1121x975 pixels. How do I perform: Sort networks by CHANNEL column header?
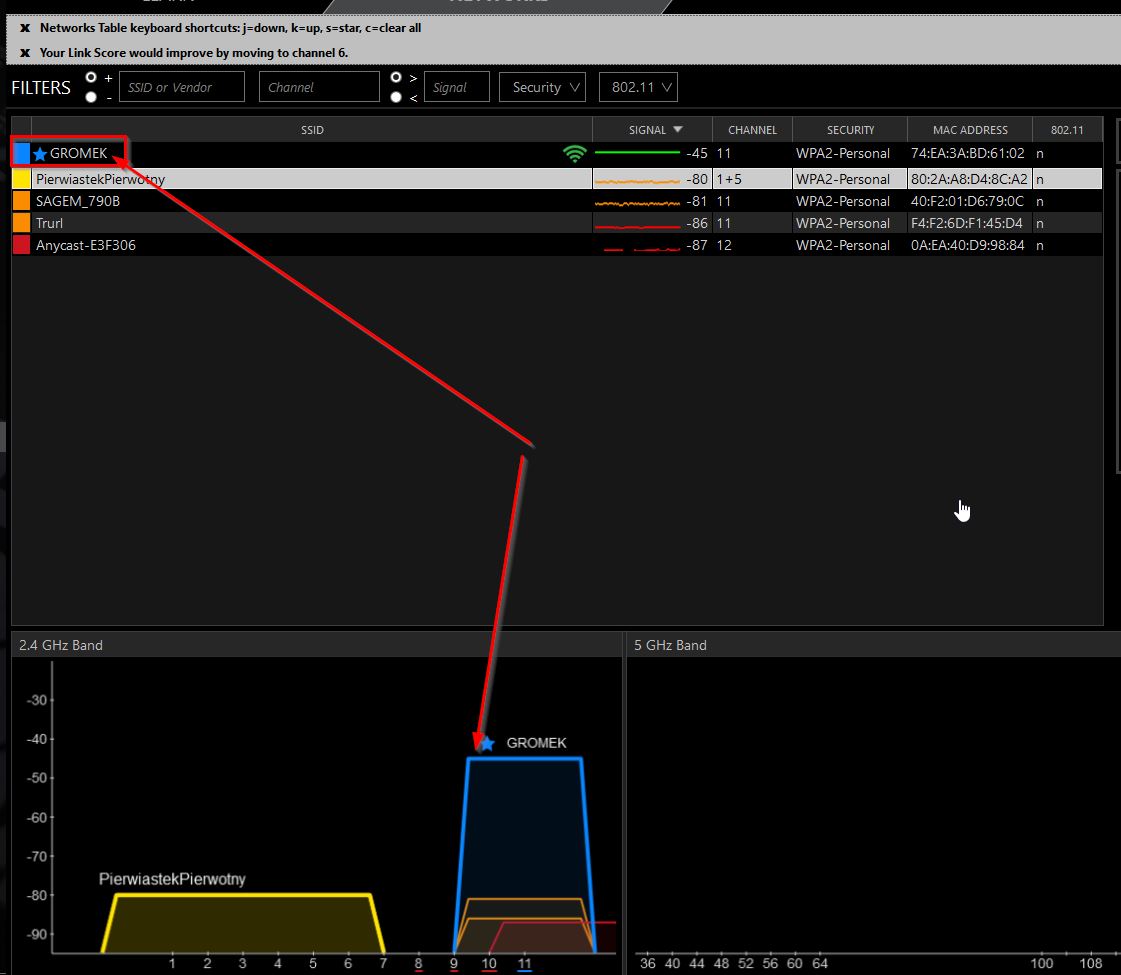[752, 130]
